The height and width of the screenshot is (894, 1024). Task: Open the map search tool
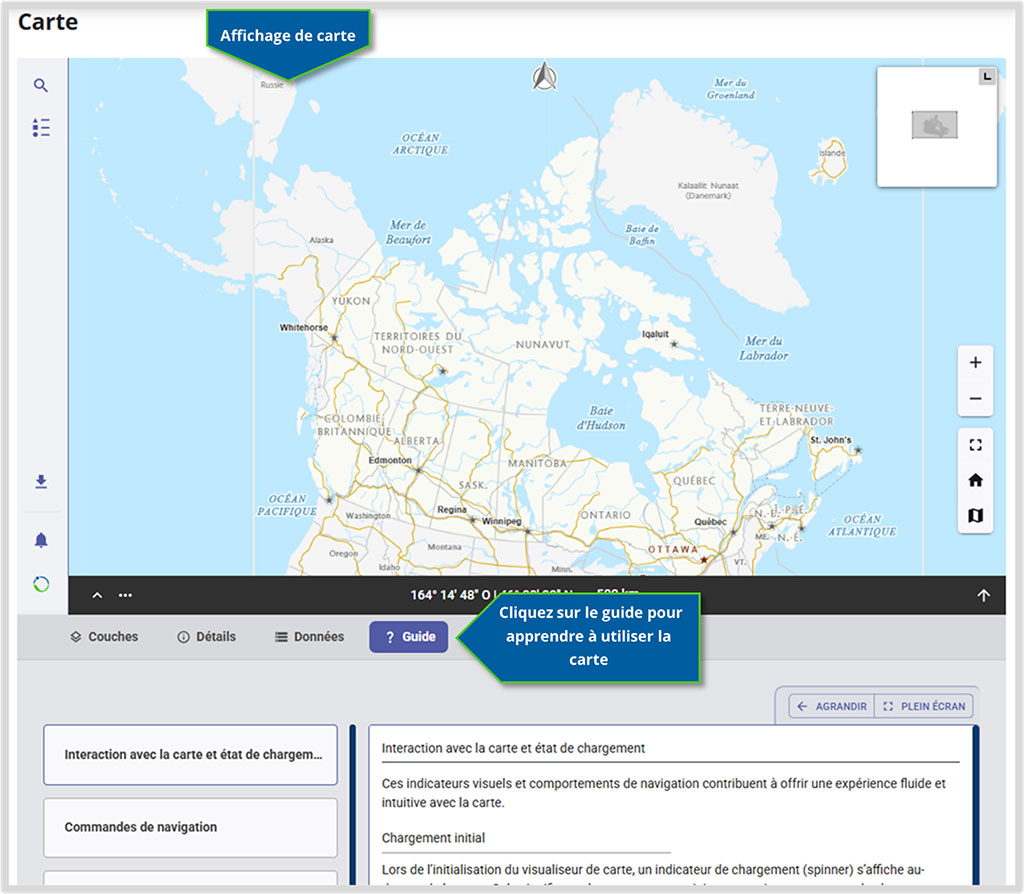point(41,85)
